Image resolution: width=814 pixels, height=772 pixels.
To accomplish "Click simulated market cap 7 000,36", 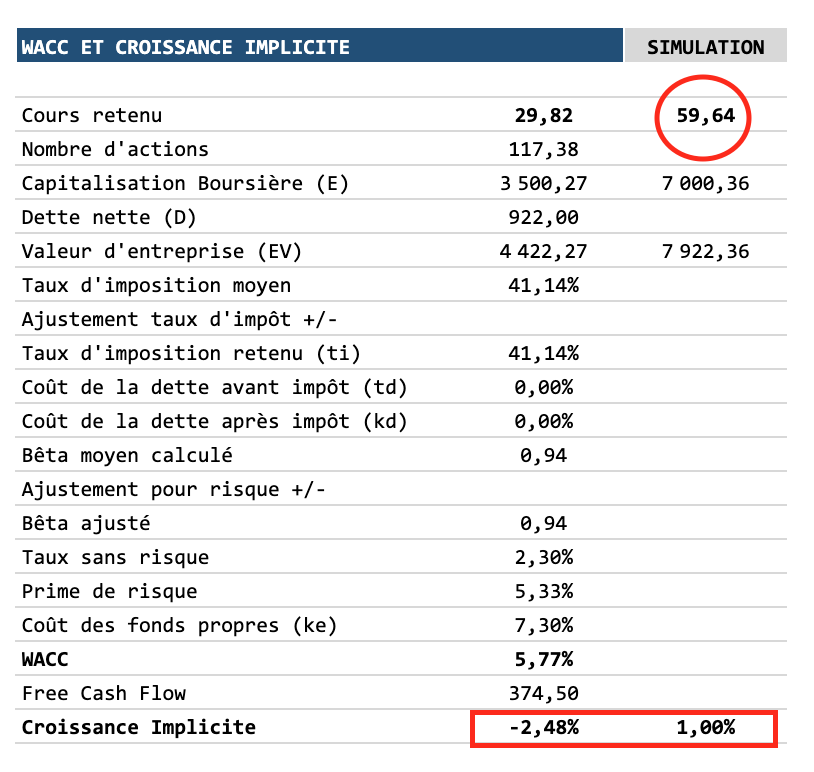I will (705, 184).
